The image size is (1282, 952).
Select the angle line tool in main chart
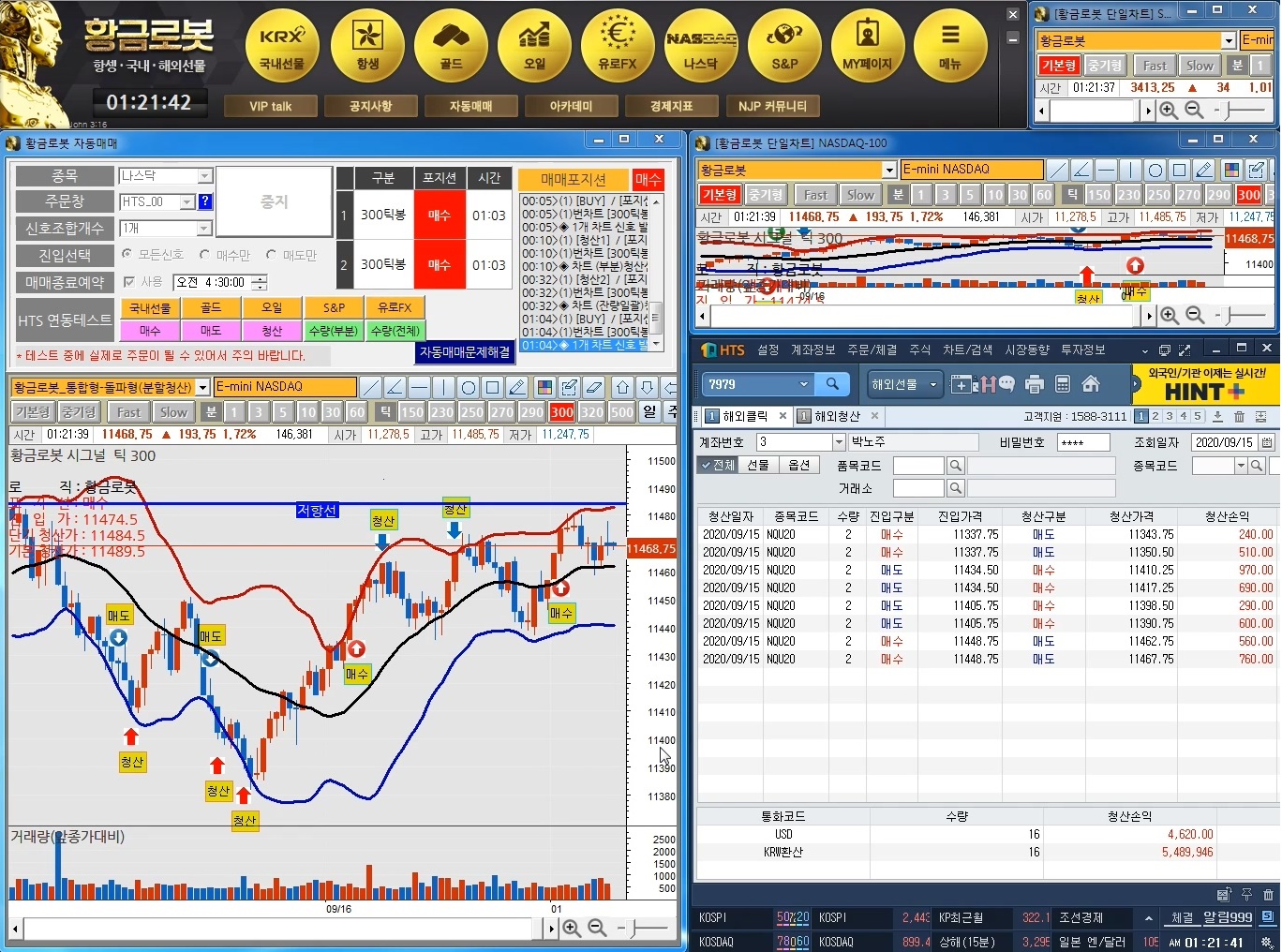tap(395, 387)
